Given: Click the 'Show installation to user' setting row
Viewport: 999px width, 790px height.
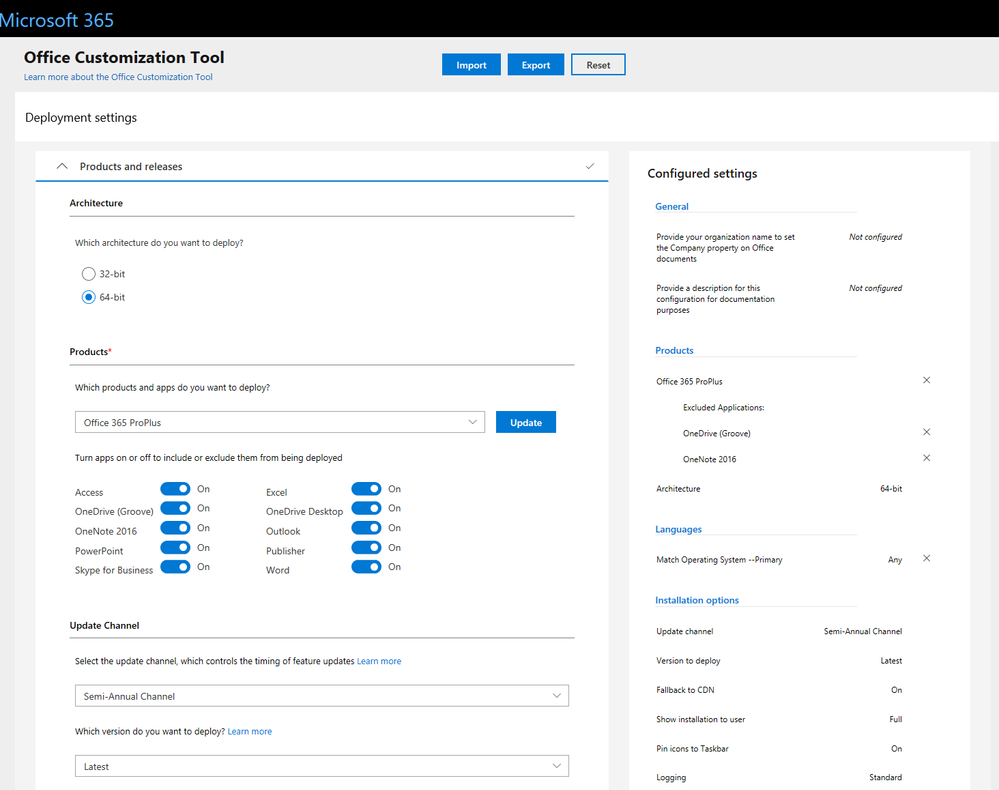Looking at the screenshot, I should [x=779, y=719].
